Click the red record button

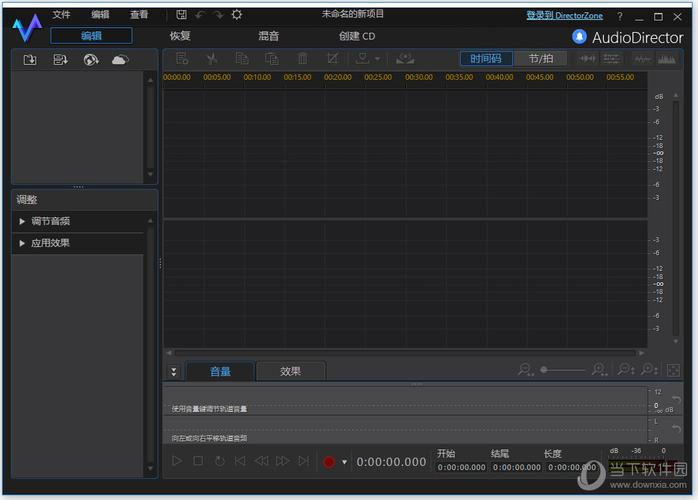coord(329,462)
